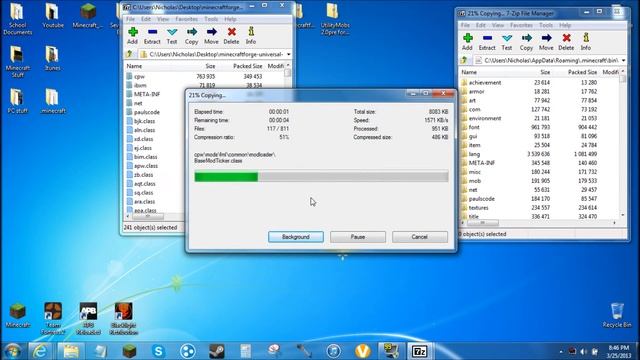Select bim.class file in left window

146,157
